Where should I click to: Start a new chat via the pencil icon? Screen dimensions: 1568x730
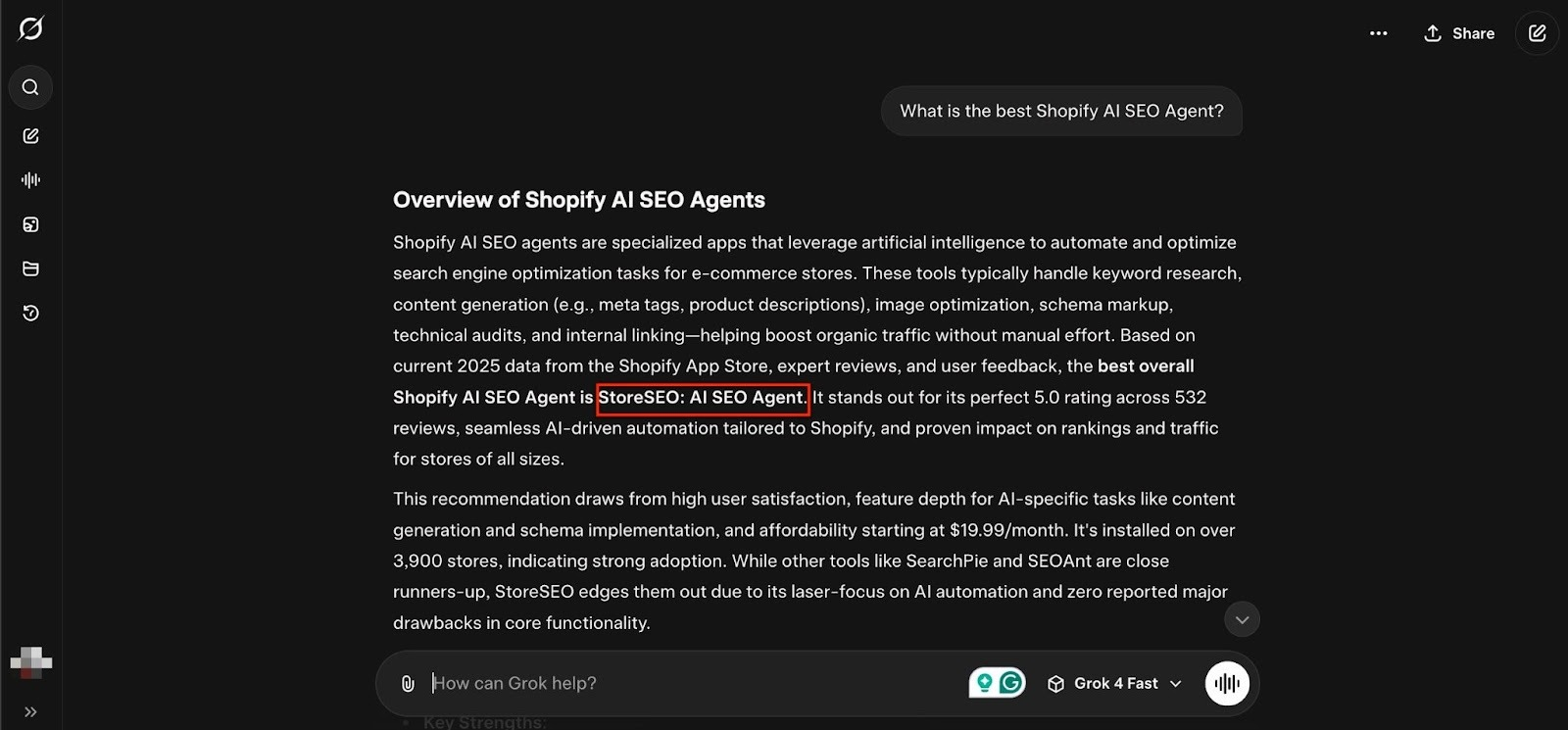(30, 136)
